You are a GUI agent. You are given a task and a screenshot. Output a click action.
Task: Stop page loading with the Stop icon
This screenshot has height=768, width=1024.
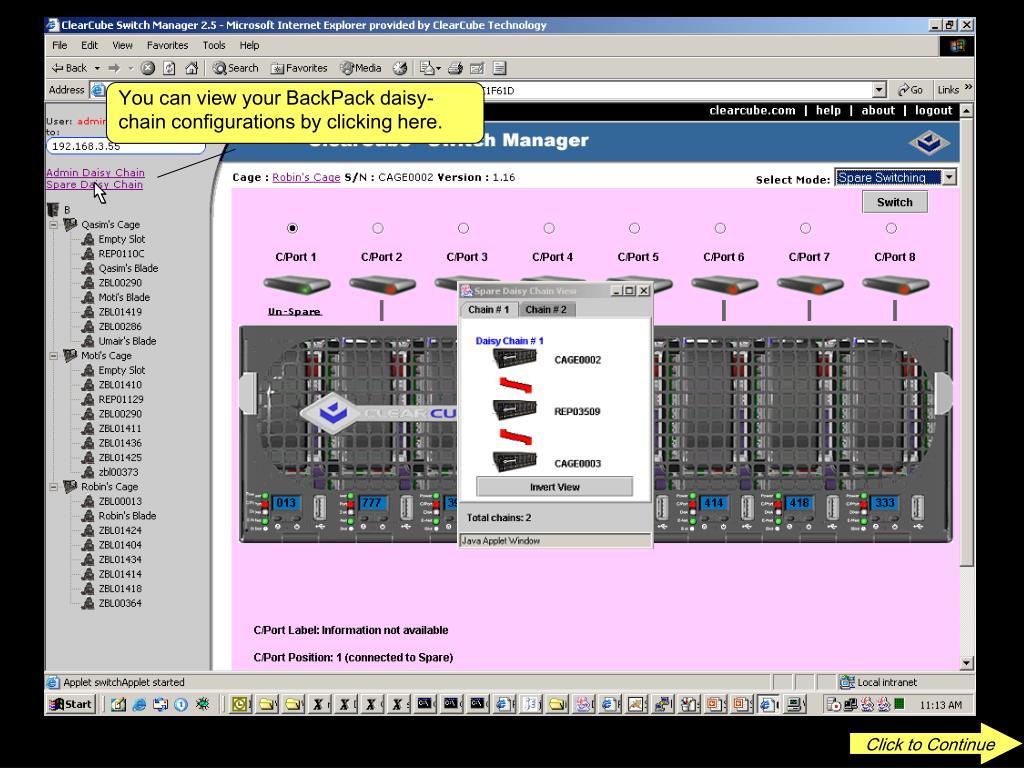pos(148,68)
